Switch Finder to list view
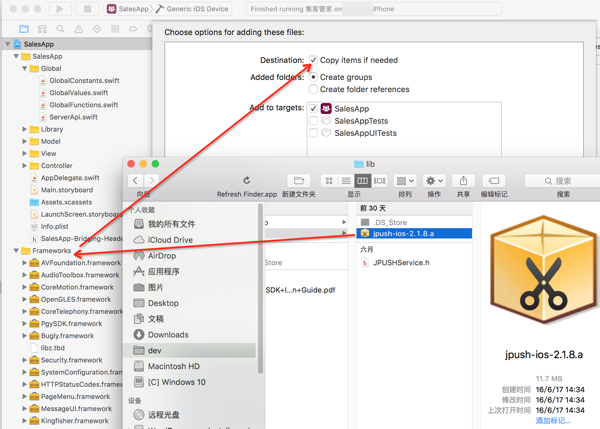This screenshot has width=600, height=429. (x=346, y=180)
